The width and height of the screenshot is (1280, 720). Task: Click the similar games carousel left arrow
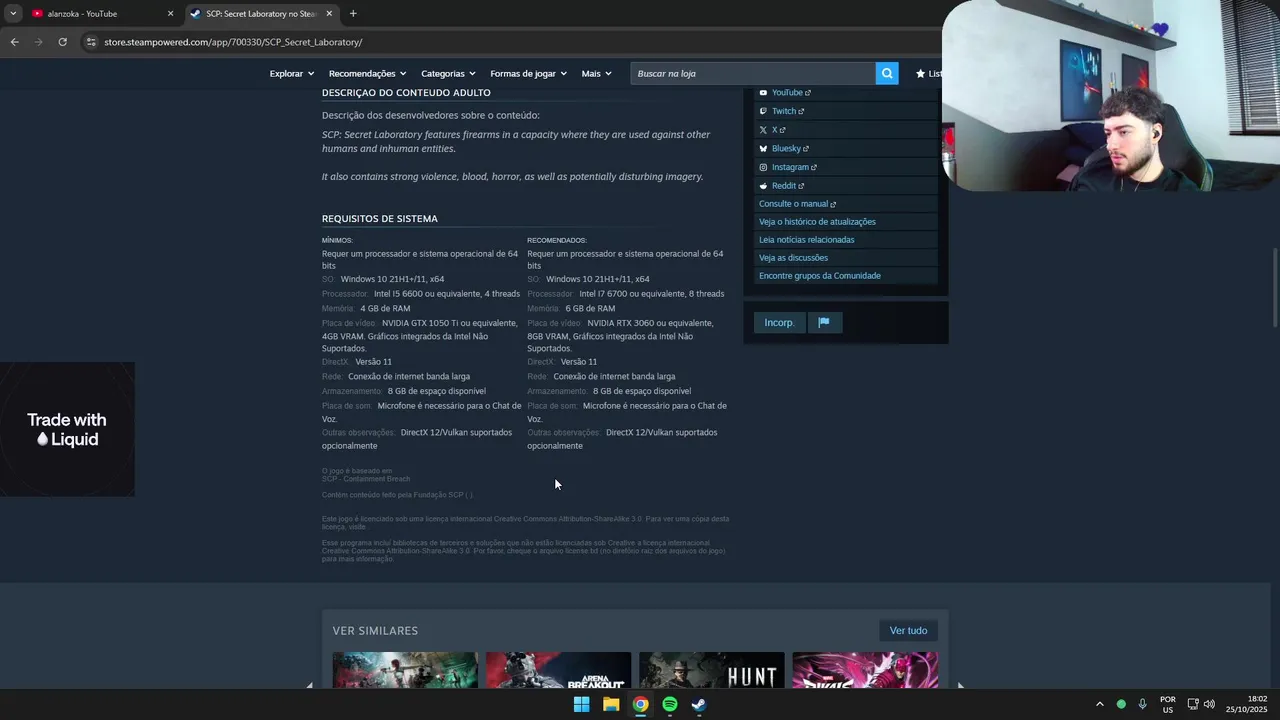tap(309, 685)
